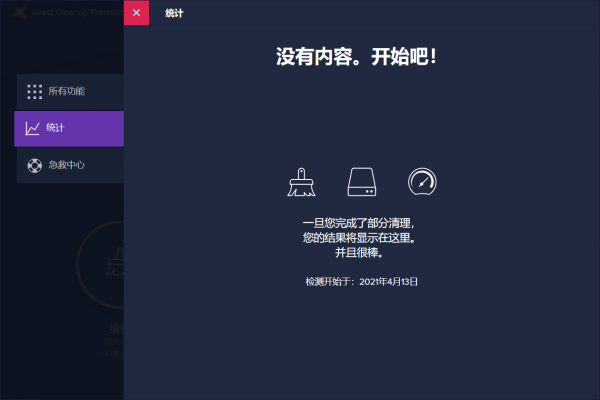Click the 没有内容。开始吧！ heading

point(356,56)
